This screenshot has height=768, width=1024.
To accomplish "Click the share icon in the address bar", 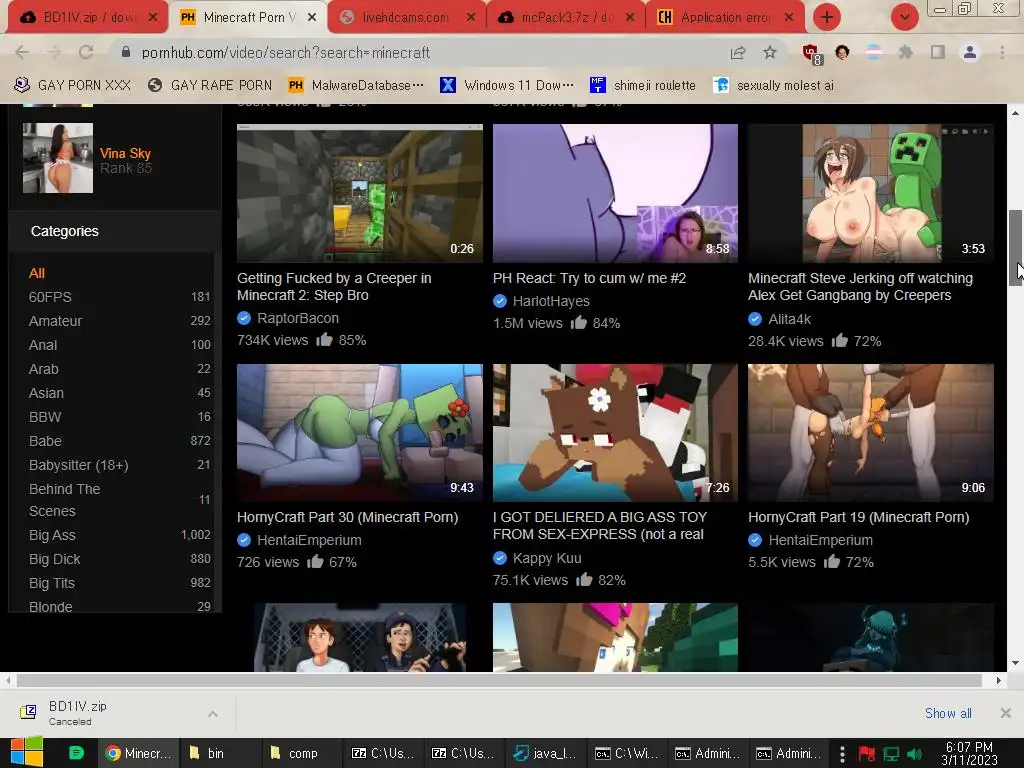I will 738,53.
